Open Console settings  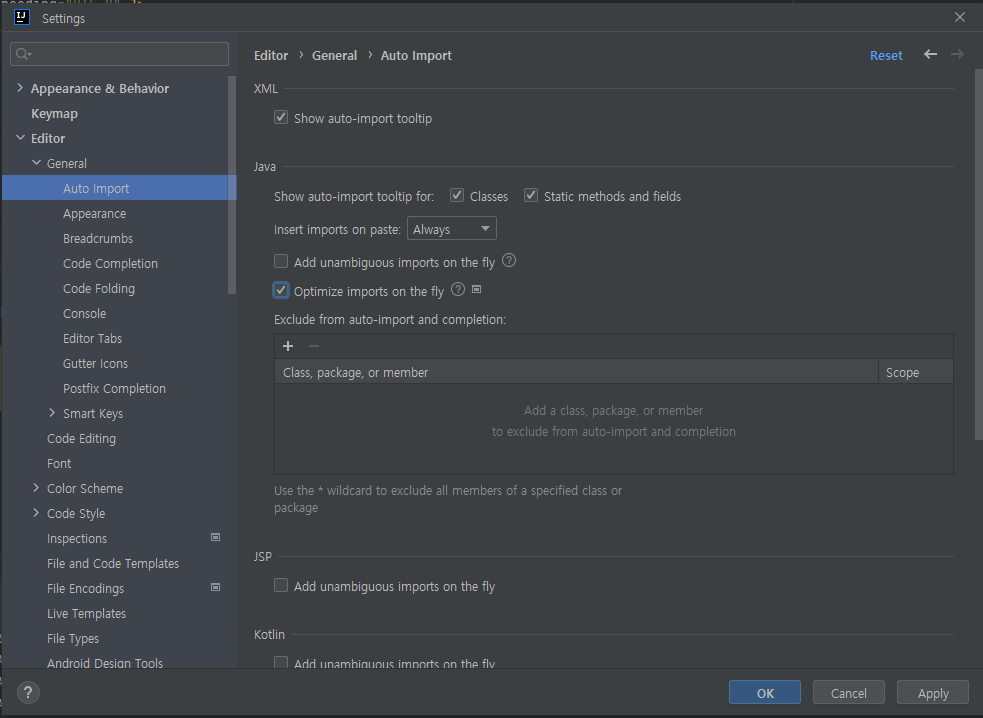click(85, 314)
